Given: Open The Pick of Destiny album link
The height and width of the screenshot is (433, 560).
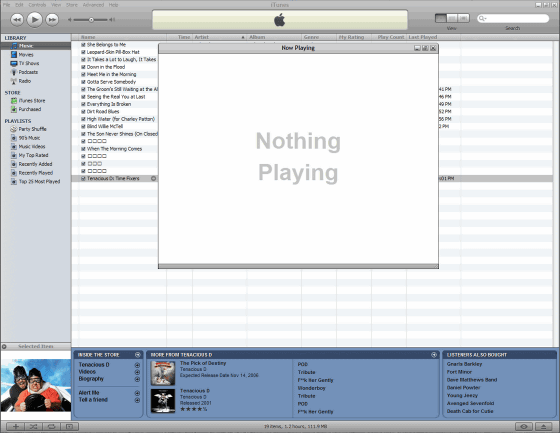Looking at the screenshot, I should [x=203, y=363].
